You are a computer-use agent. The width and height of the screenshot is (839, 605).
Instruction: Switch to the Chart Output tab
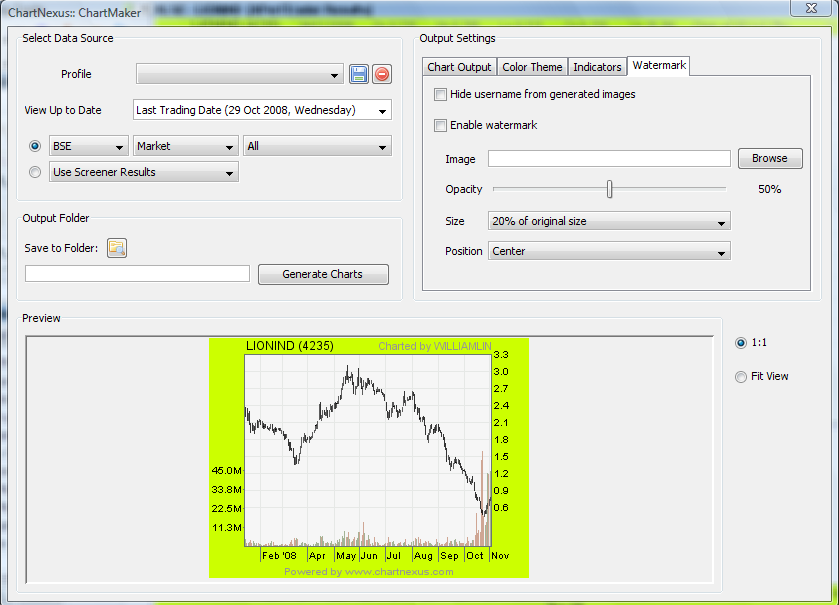459,67
